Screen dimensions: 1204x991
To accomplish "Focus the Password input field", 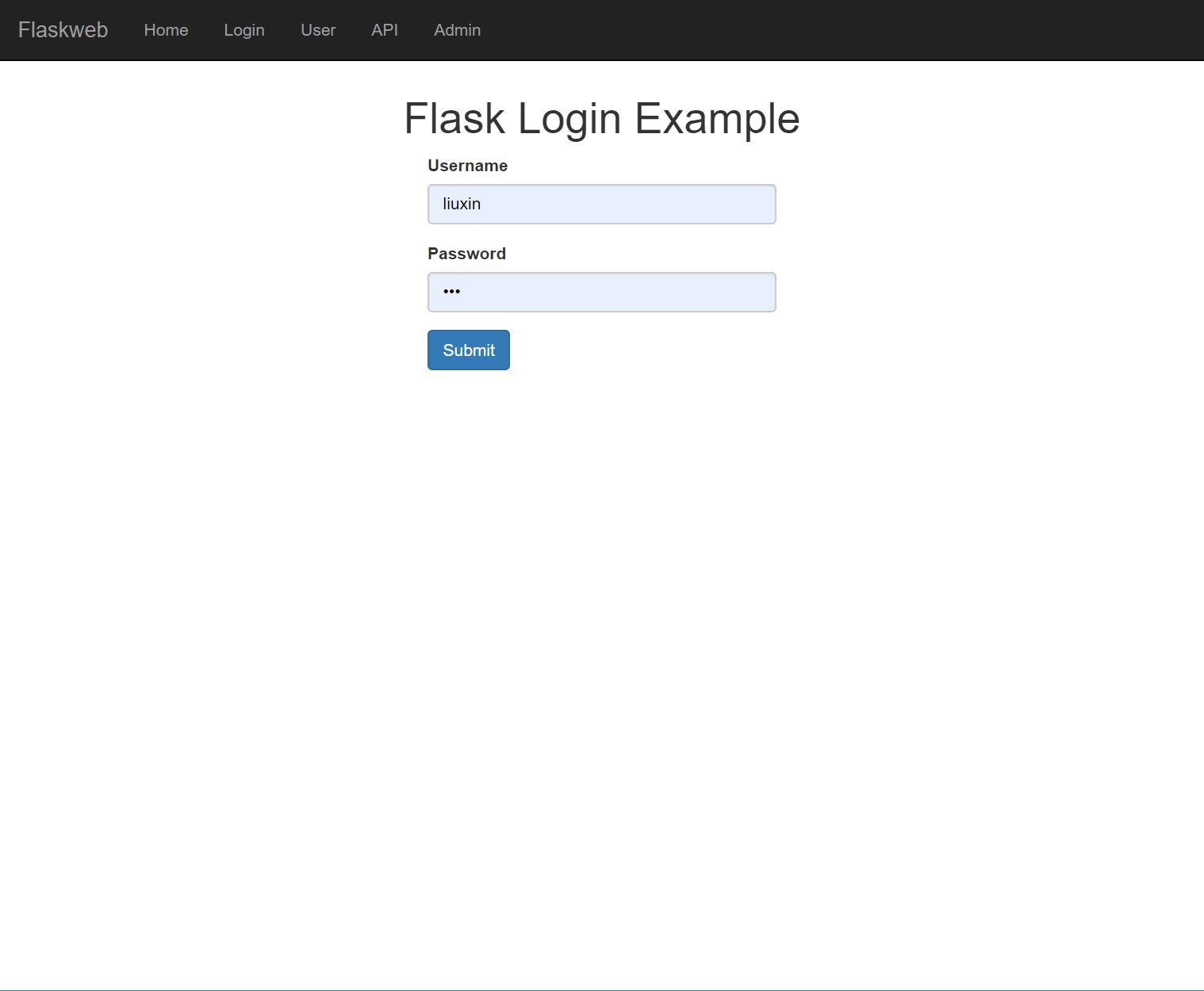I will click(601, 292).
